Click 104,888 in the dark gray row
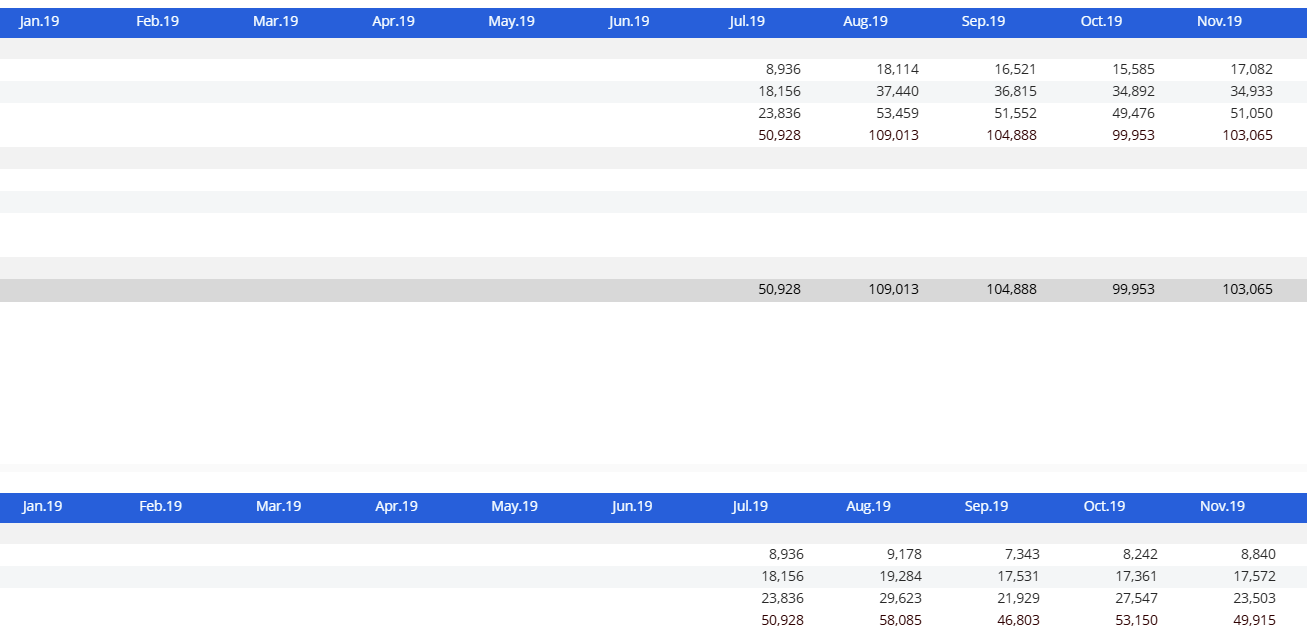 [x=1011, y=289]
